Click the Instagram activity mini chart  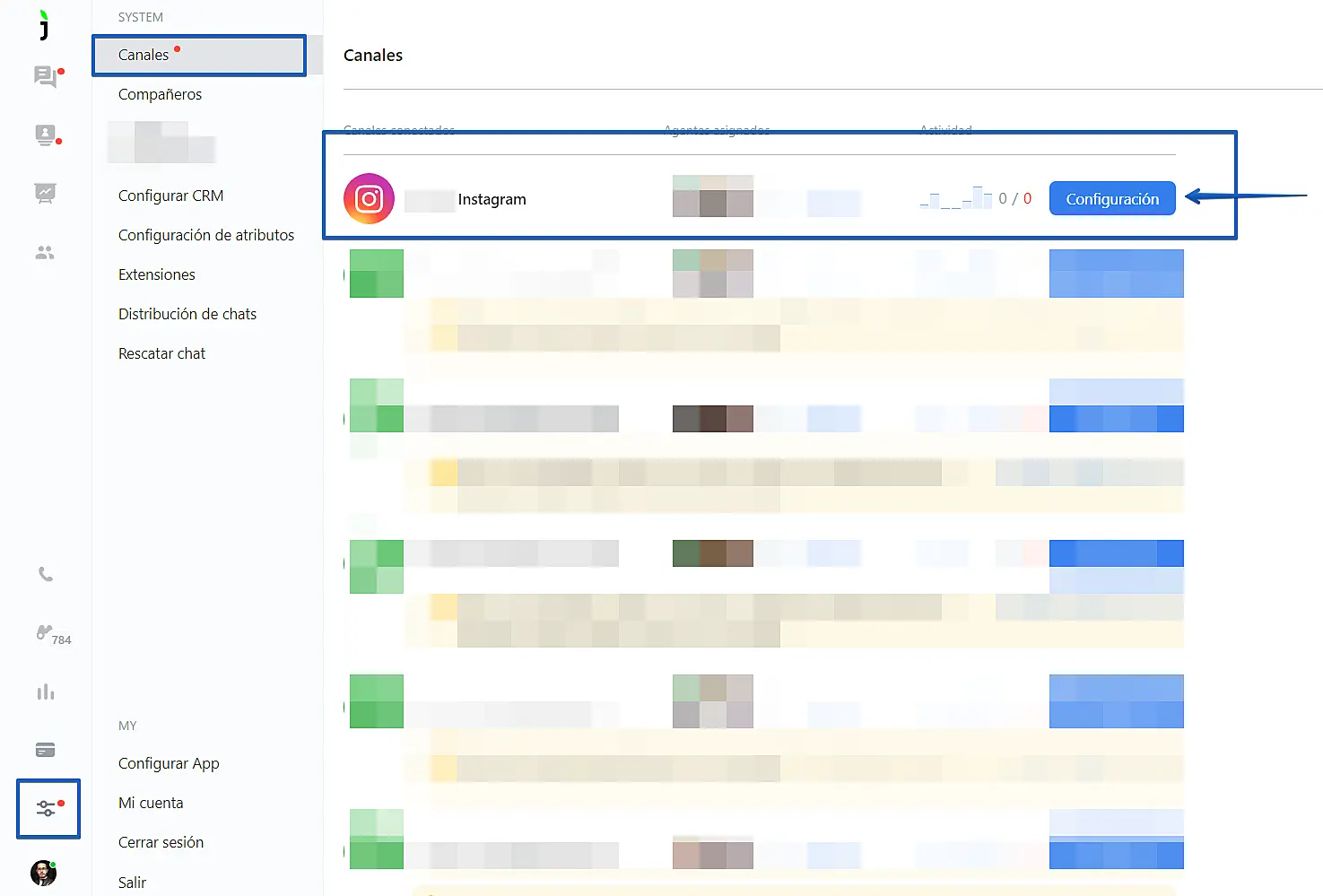[956, 197]
